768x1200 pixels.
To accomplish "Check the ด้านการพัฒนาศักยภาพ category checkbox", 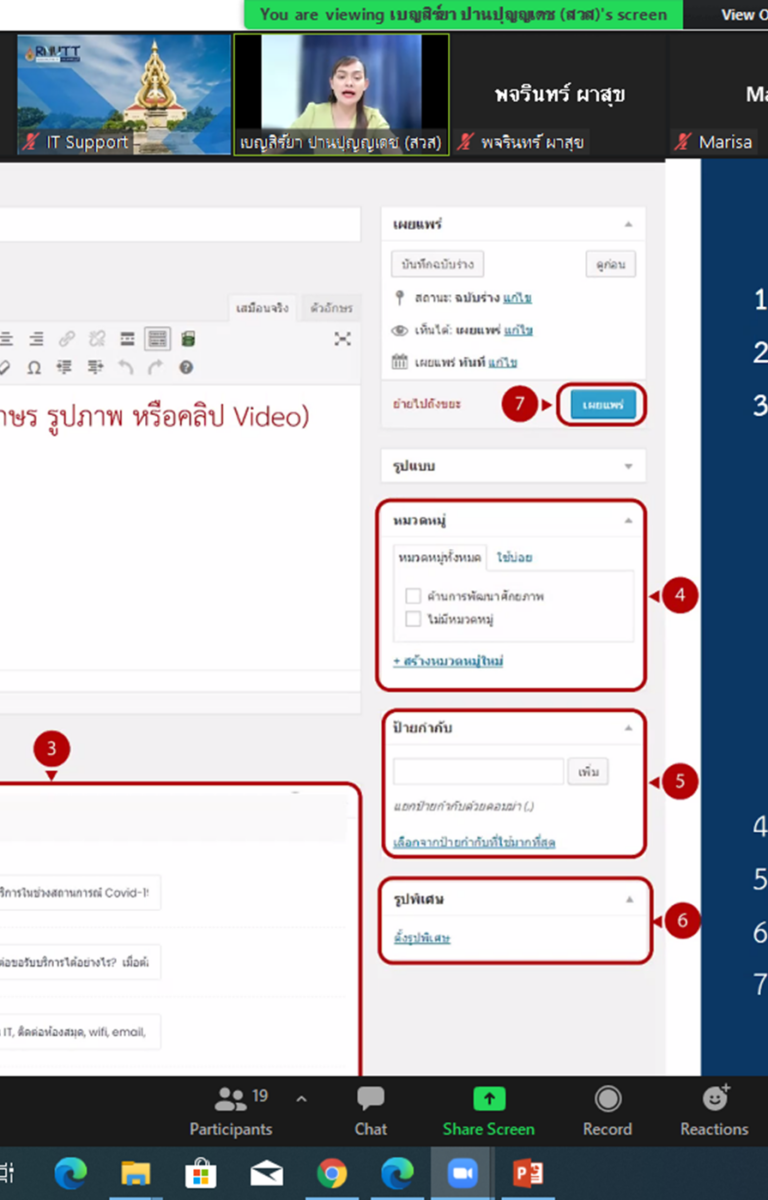I will 413,596.
